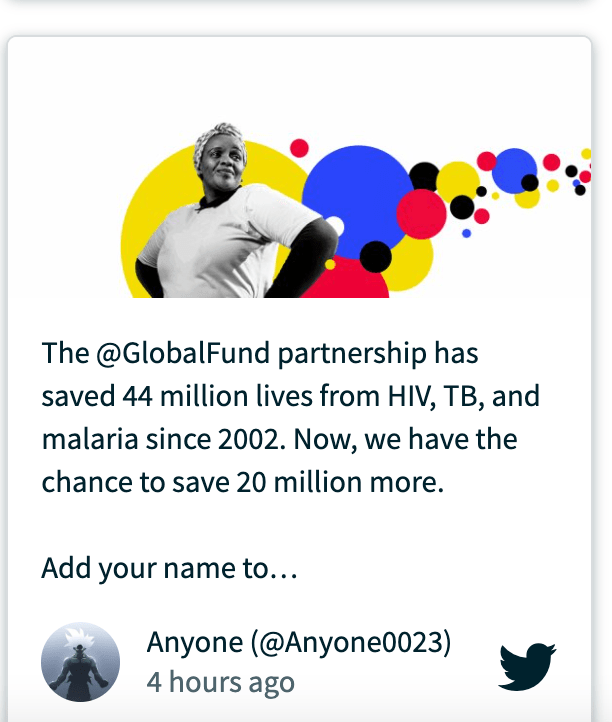Click the Anyone (@Anyone0023) username

pos(299,642)
